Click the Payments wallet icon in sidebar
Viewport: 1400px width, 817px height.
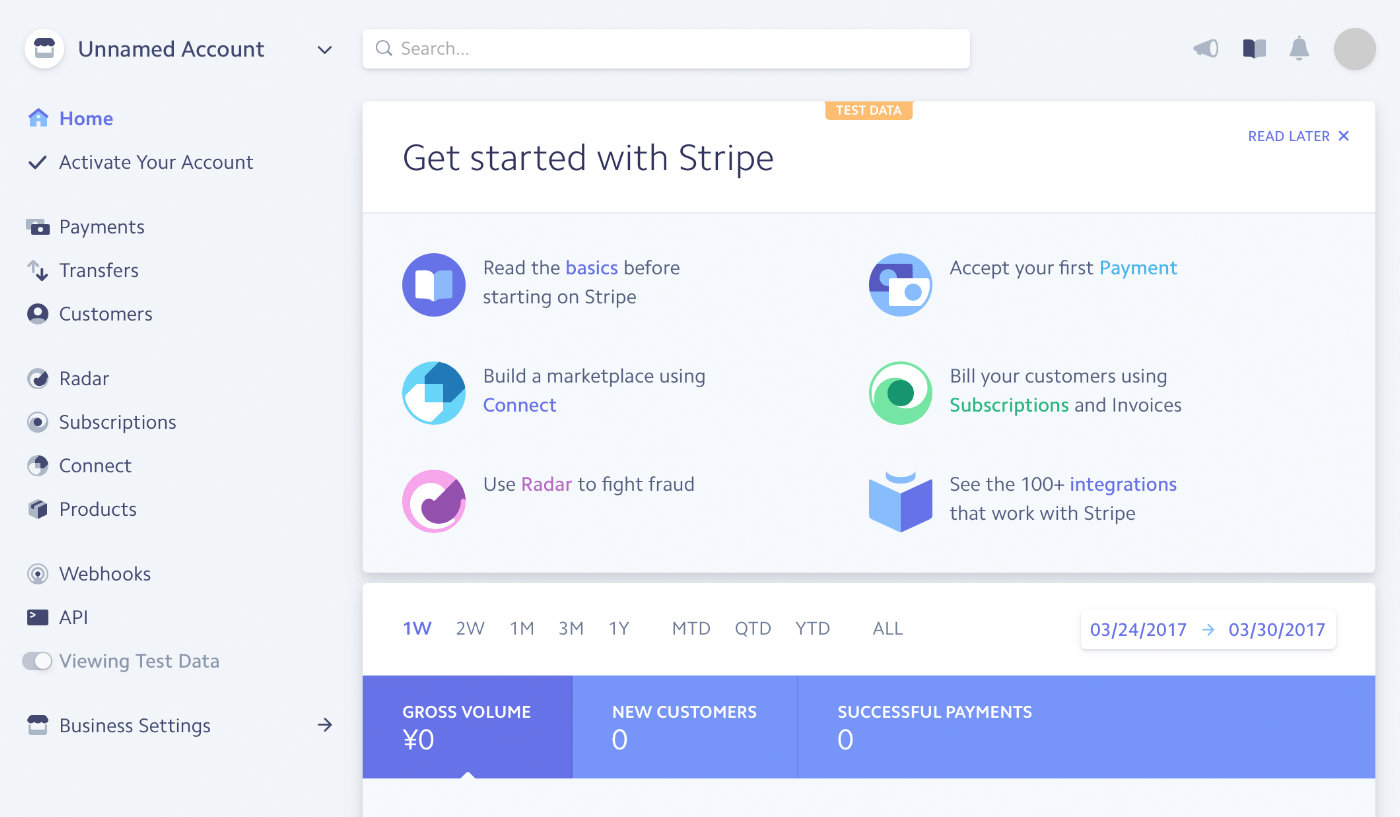coord(38,227)
